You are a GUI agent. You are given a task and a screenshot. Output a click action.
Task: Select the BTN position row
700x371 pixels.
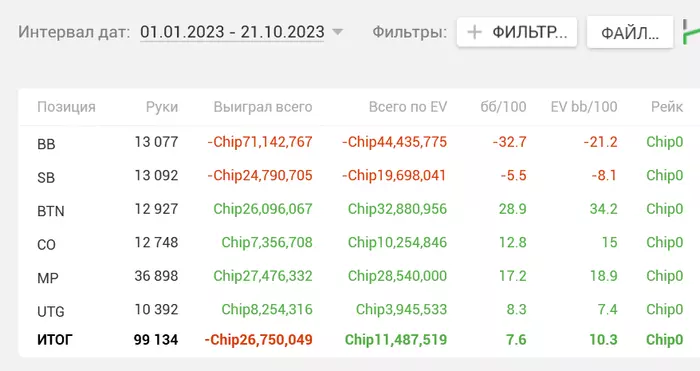[x=359, y=209]
